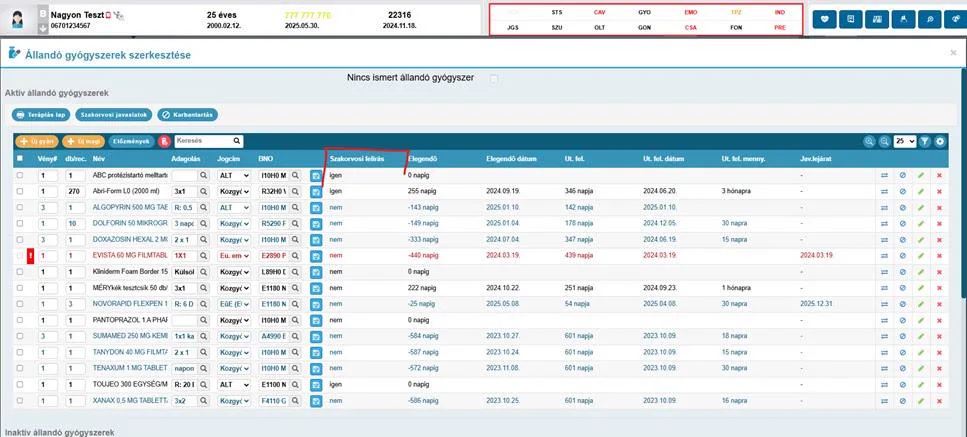Open the funnel filter icon in the table header

pos(924,141)
